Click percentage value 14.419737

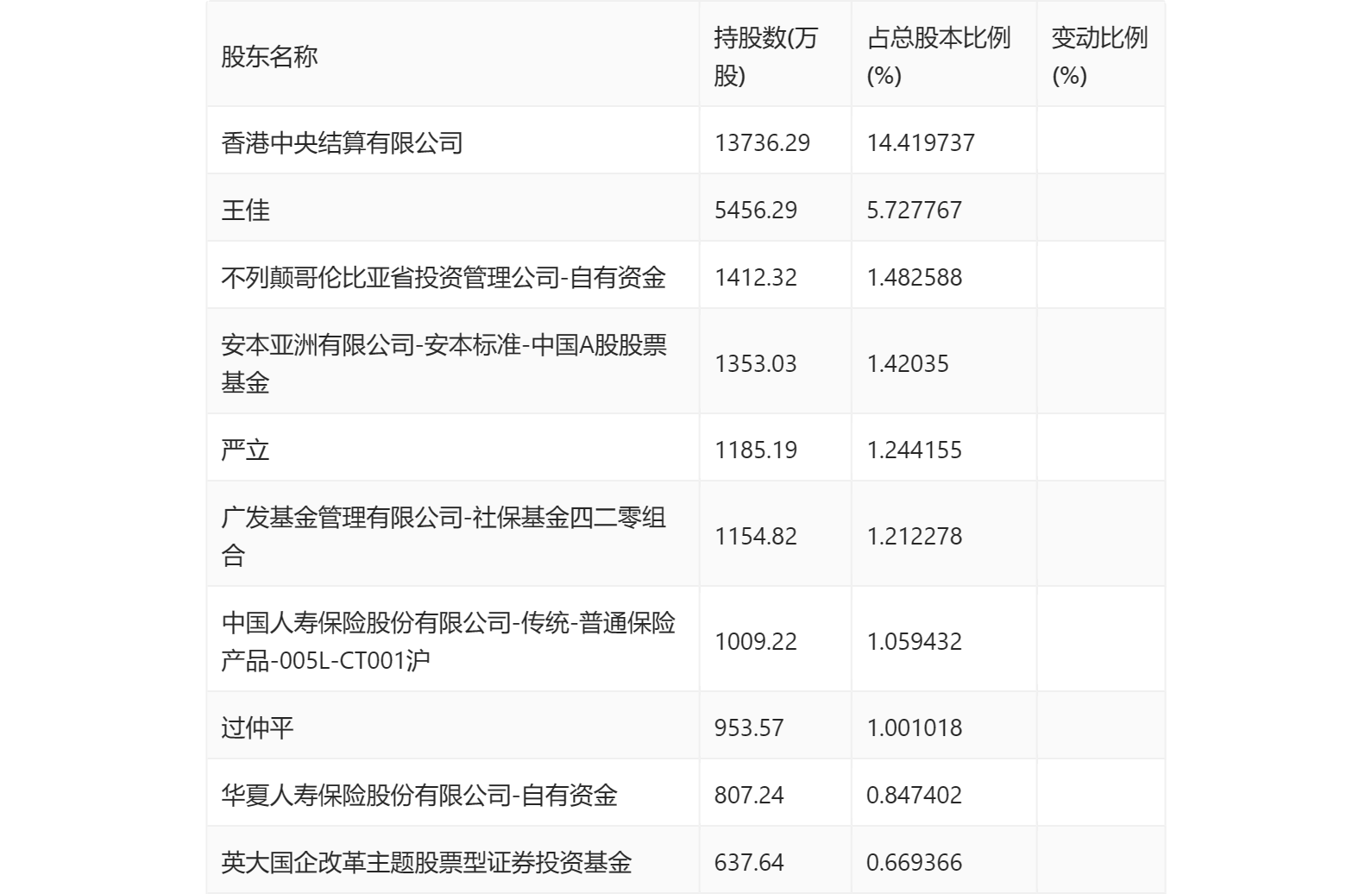click(x=921, y=142)
